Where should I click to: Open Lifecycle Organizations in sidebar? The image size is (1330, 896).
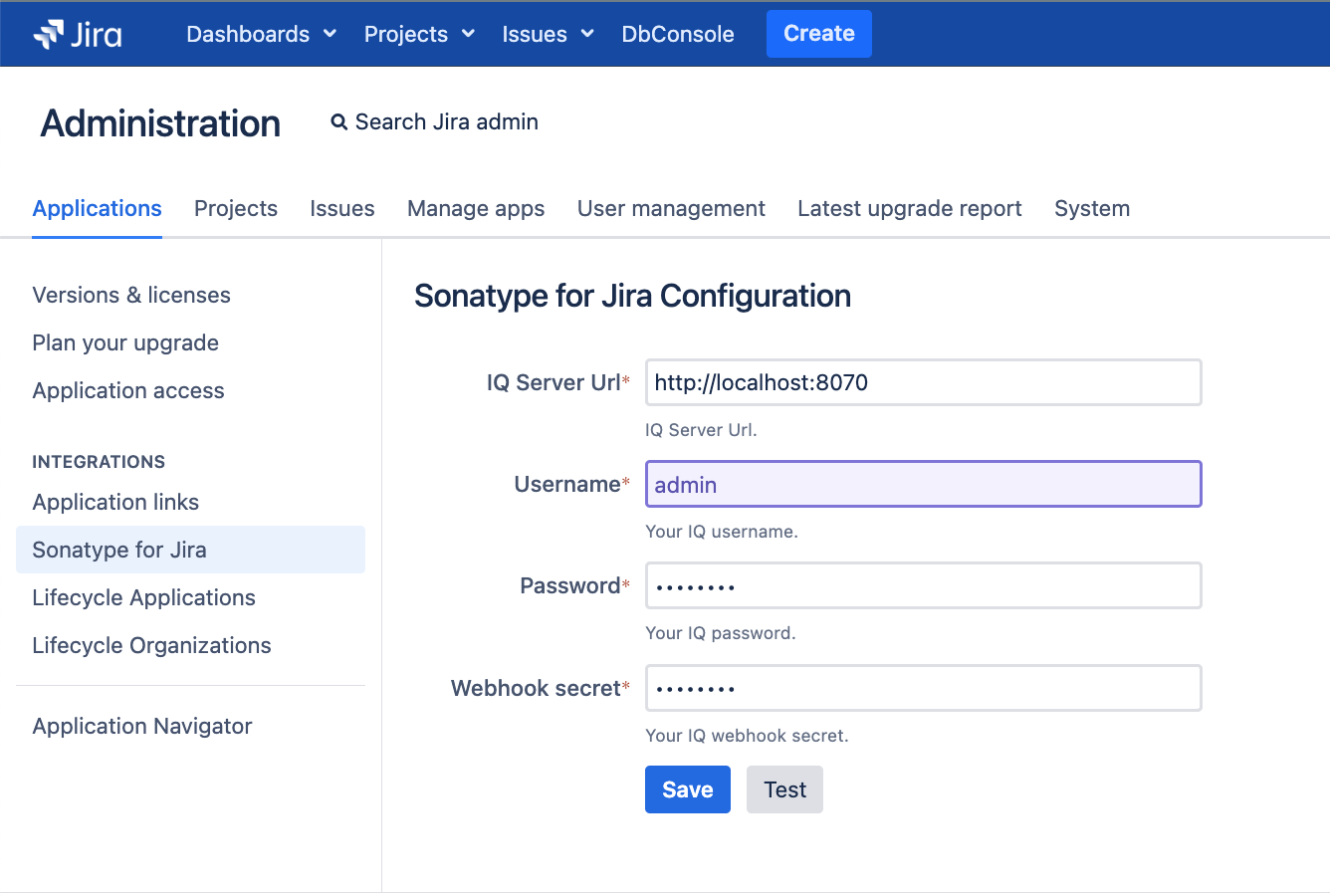point(151,645)
